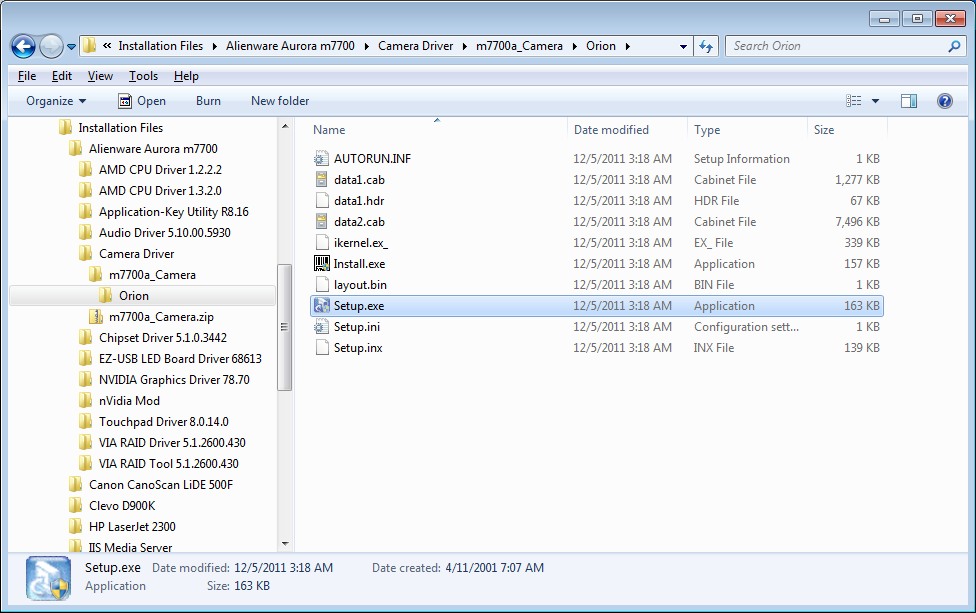Select the data1.hdr file icon

tap(321, 200)
